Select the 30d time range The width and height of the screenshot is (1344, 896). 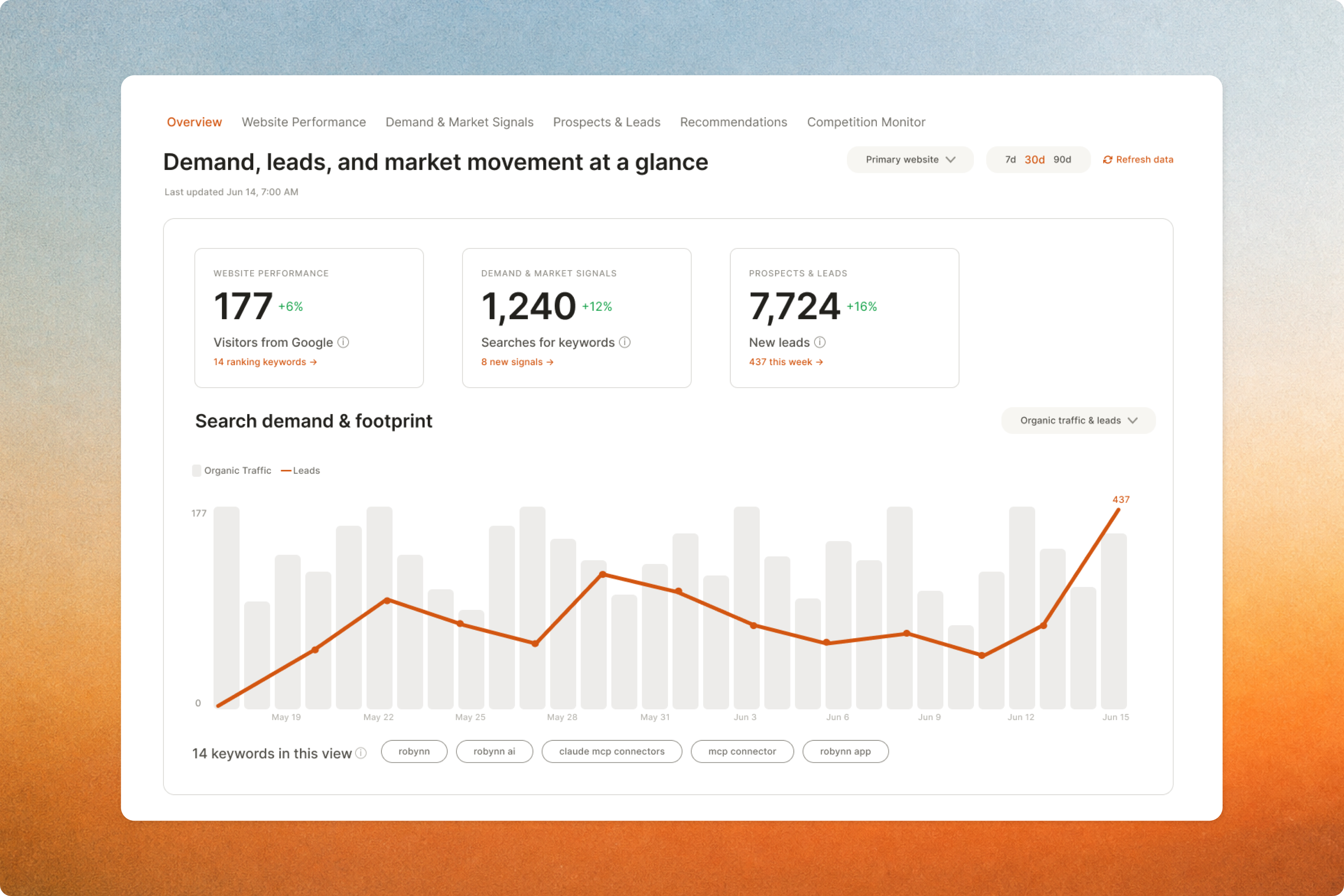point(1034,159)
